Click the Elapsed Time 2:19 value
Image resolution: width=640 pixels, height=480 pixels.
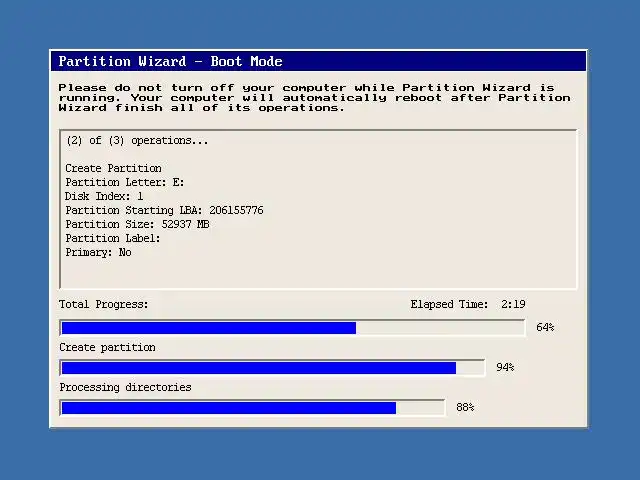tap(513, 304)
